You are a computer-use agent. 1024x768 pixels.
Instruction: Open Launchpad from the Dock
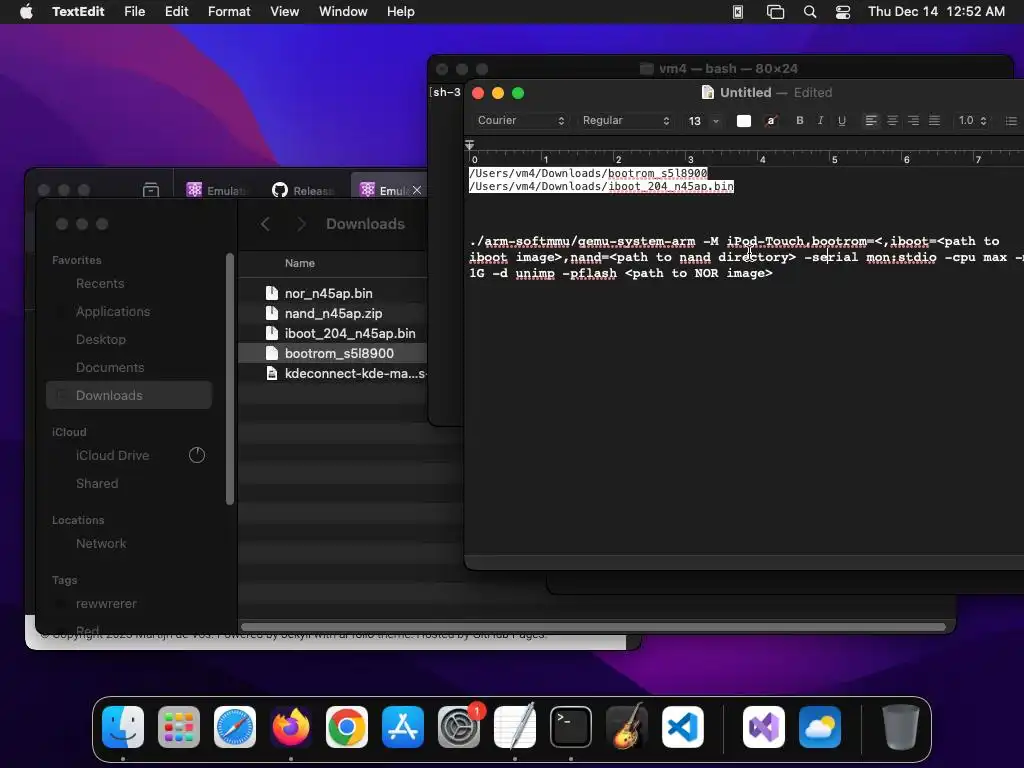point(179,727)
